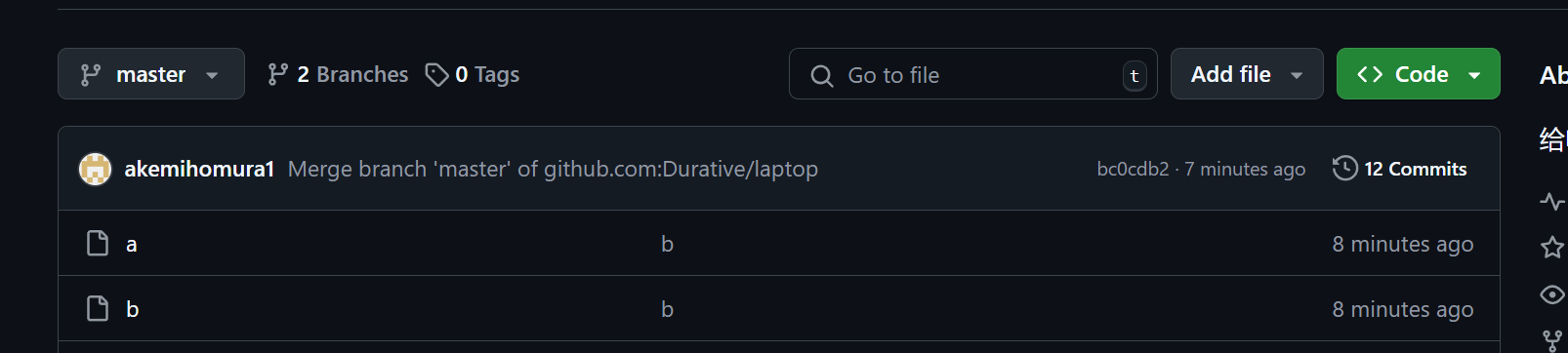Open the master branch selector dropdown

[x=151, y=74]
